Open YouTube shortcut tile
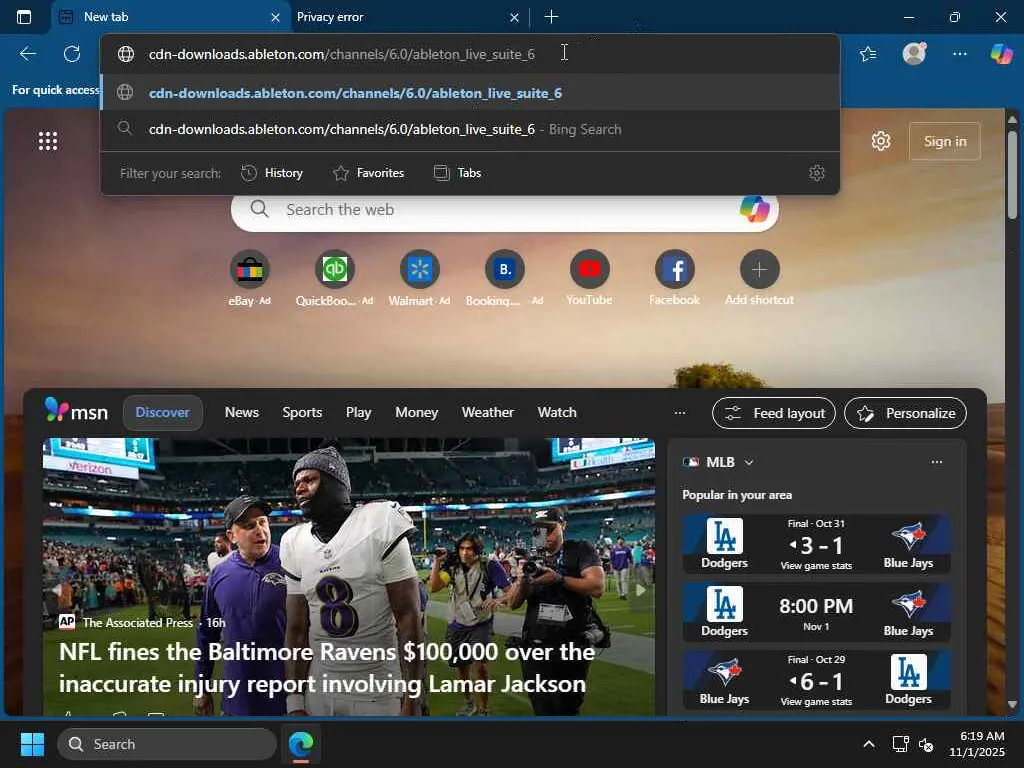1024x768 pixels. [x=589, y=279]
